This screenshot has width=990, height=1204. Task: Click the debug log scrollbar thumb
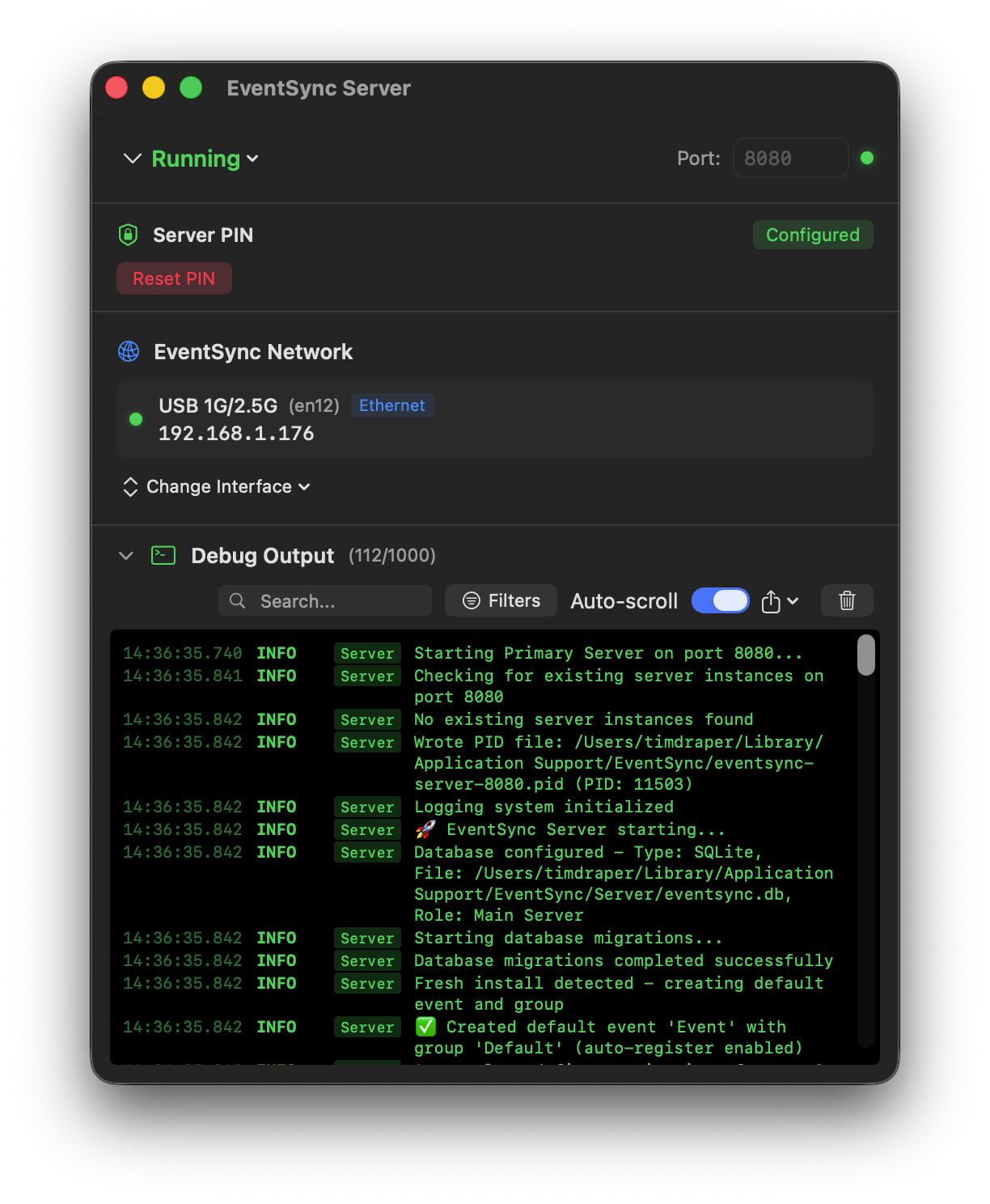point(866,655)
